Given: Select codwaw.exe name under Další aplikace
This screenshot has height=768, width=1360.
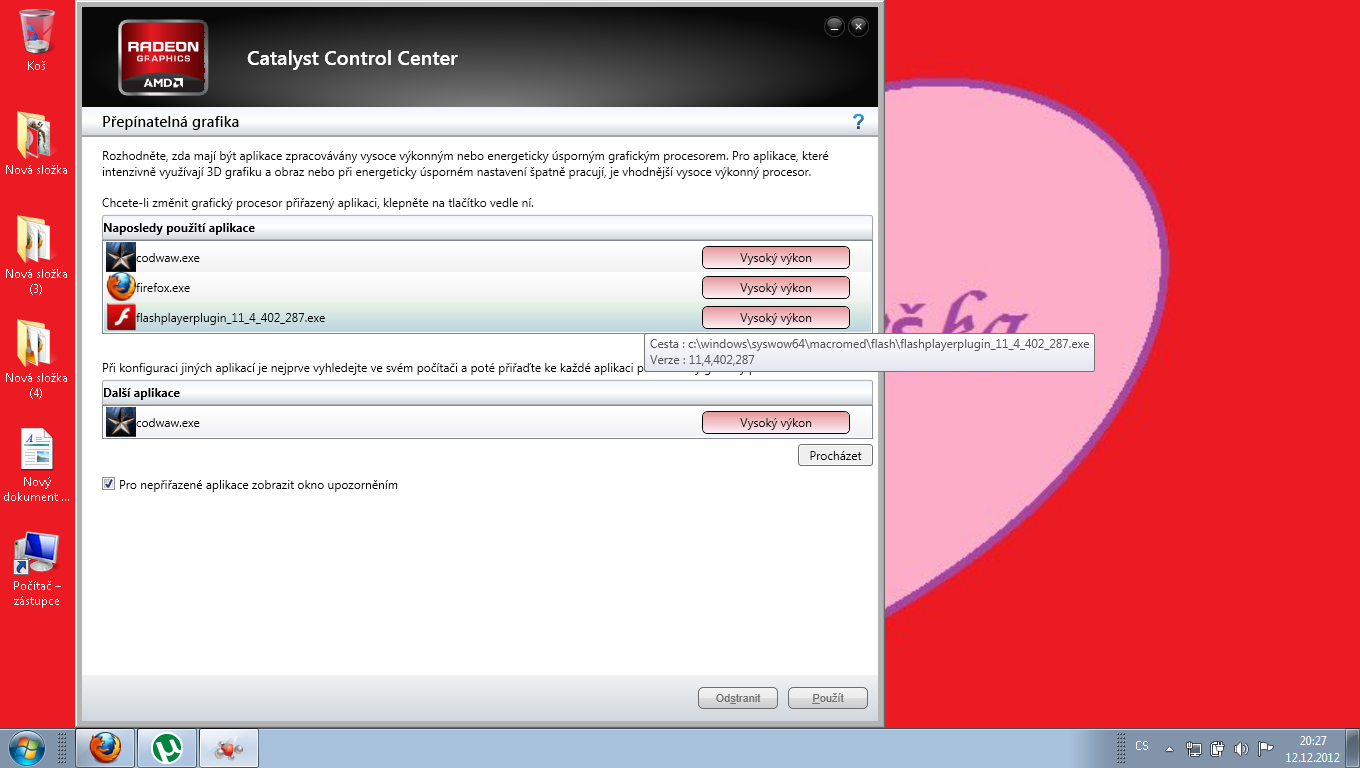Looking at the screenshot, I should [168, 423].
